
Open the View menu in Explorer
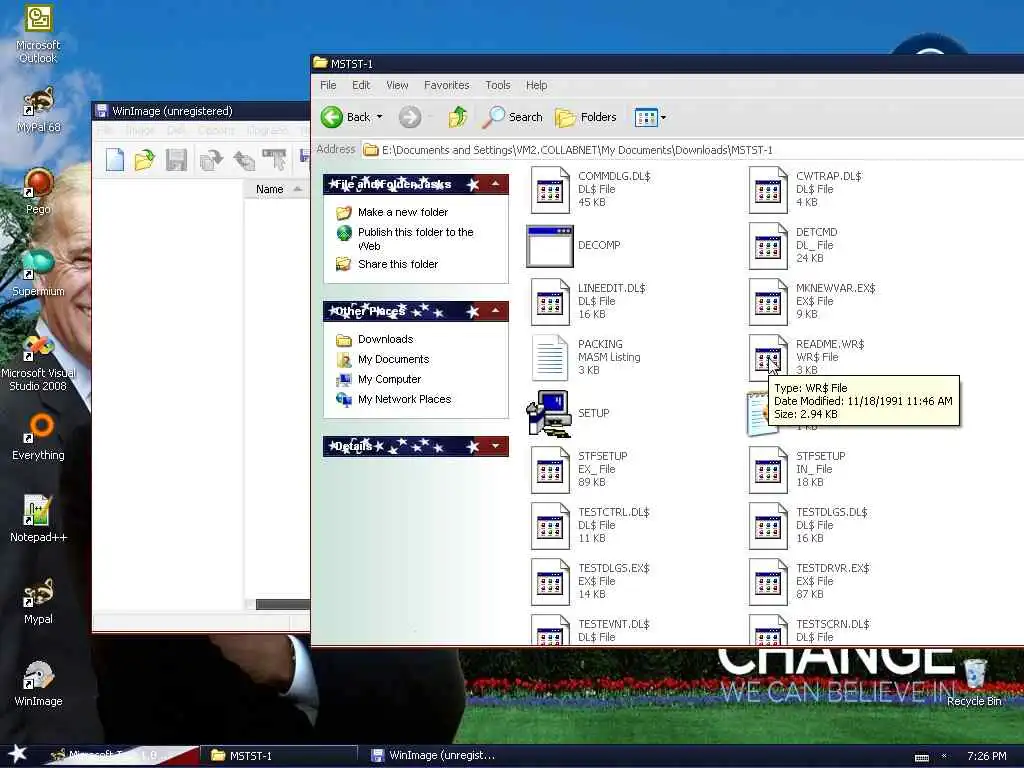397,85
